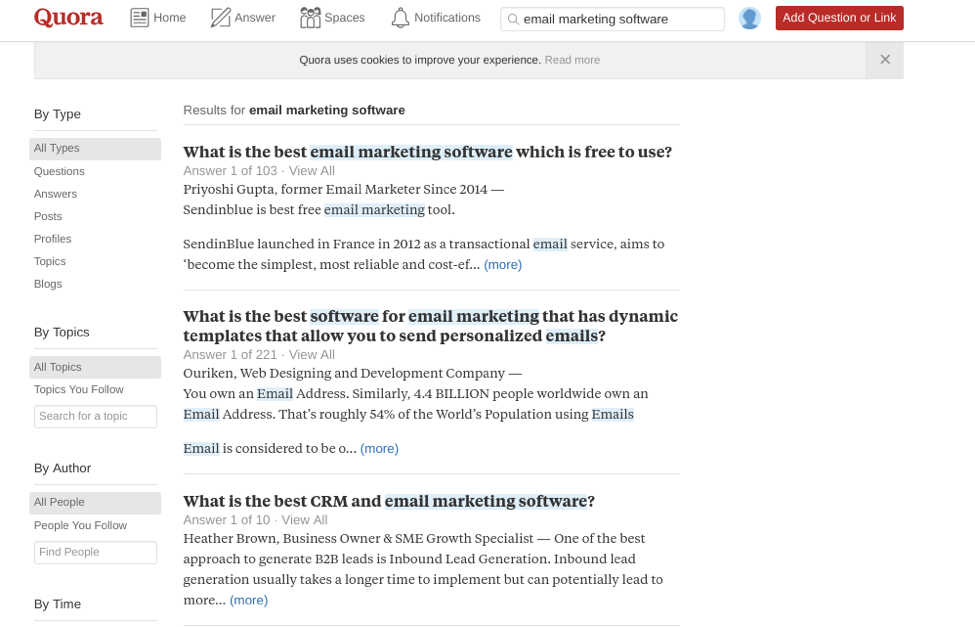Click the search magnifier icon
Viewport: 975px width, 627px height.
[513, 19]
